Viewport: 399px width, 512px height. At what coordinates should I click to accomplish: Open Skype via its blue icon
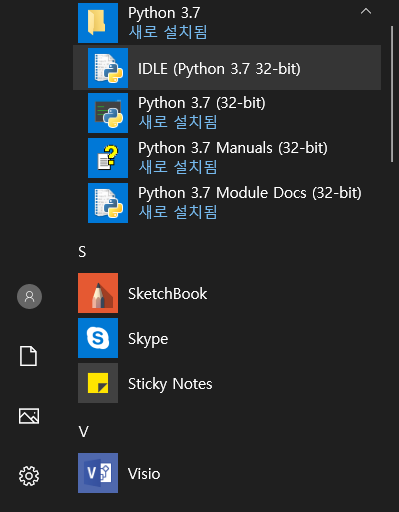[x=98, y=338]
